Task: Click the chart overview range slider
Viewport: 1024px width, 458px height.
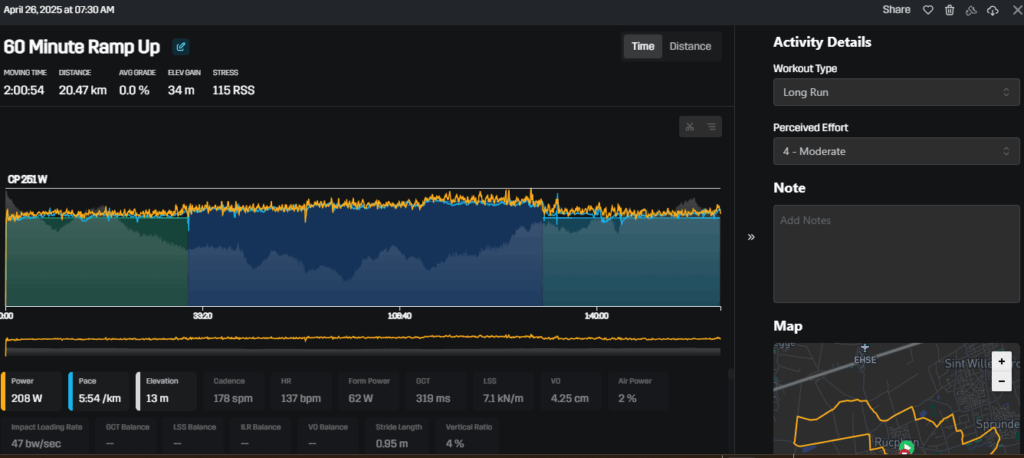Action: tap(362, 343)
